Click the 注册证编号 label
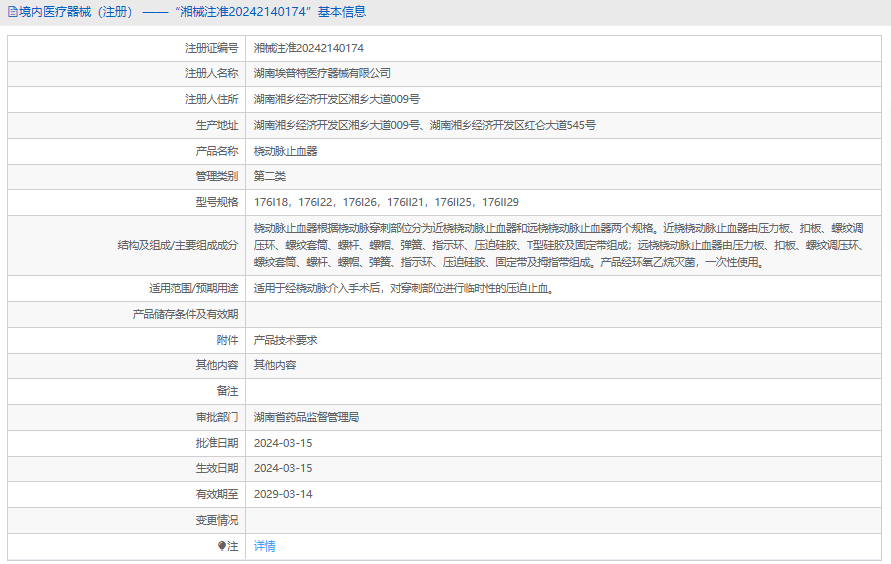This screenshot has width=891, height=564. coord(211,48)
